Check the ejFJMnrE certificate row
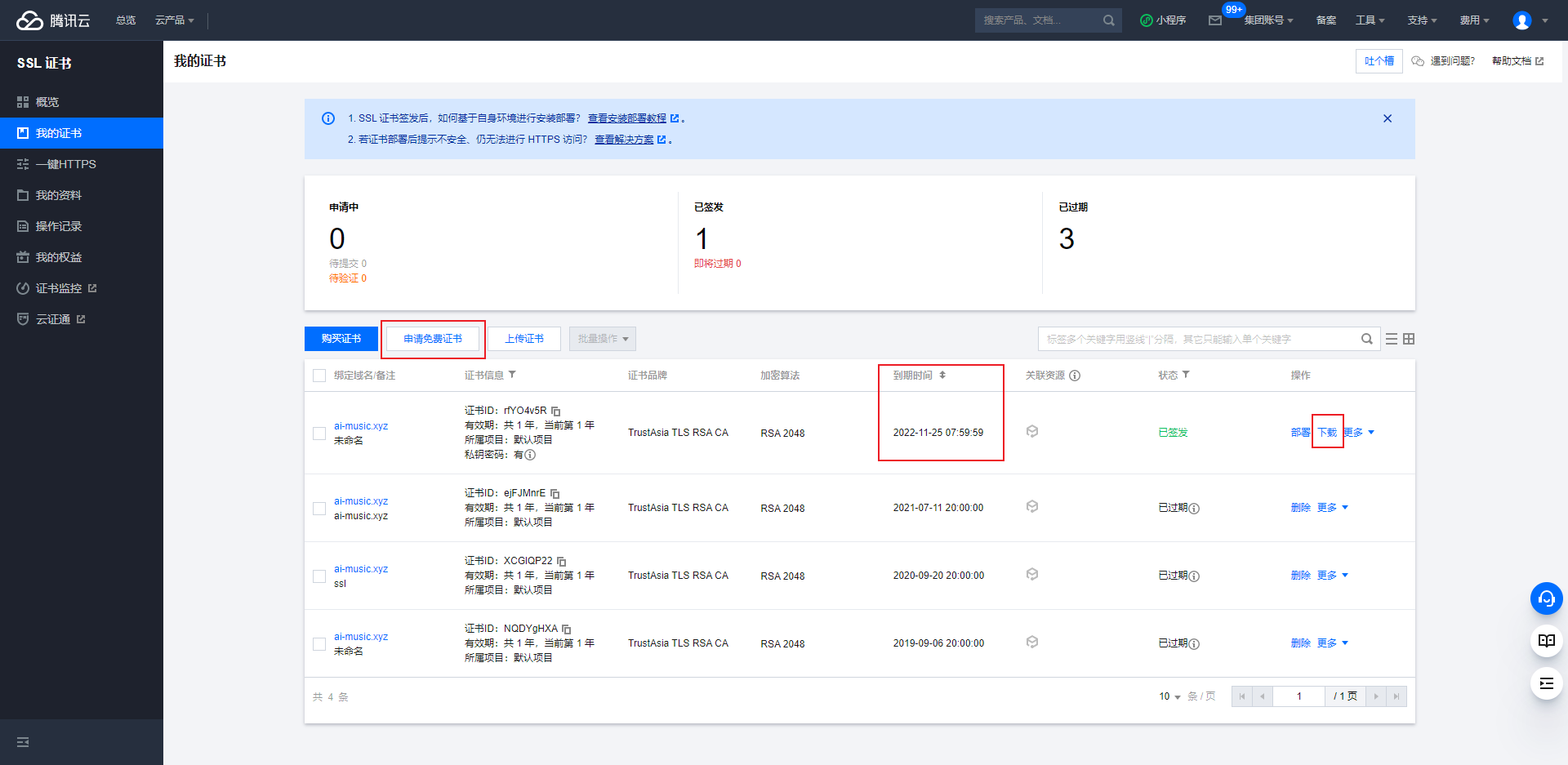This screenshot has width=1568, height=765. click(x=319, y=509)
